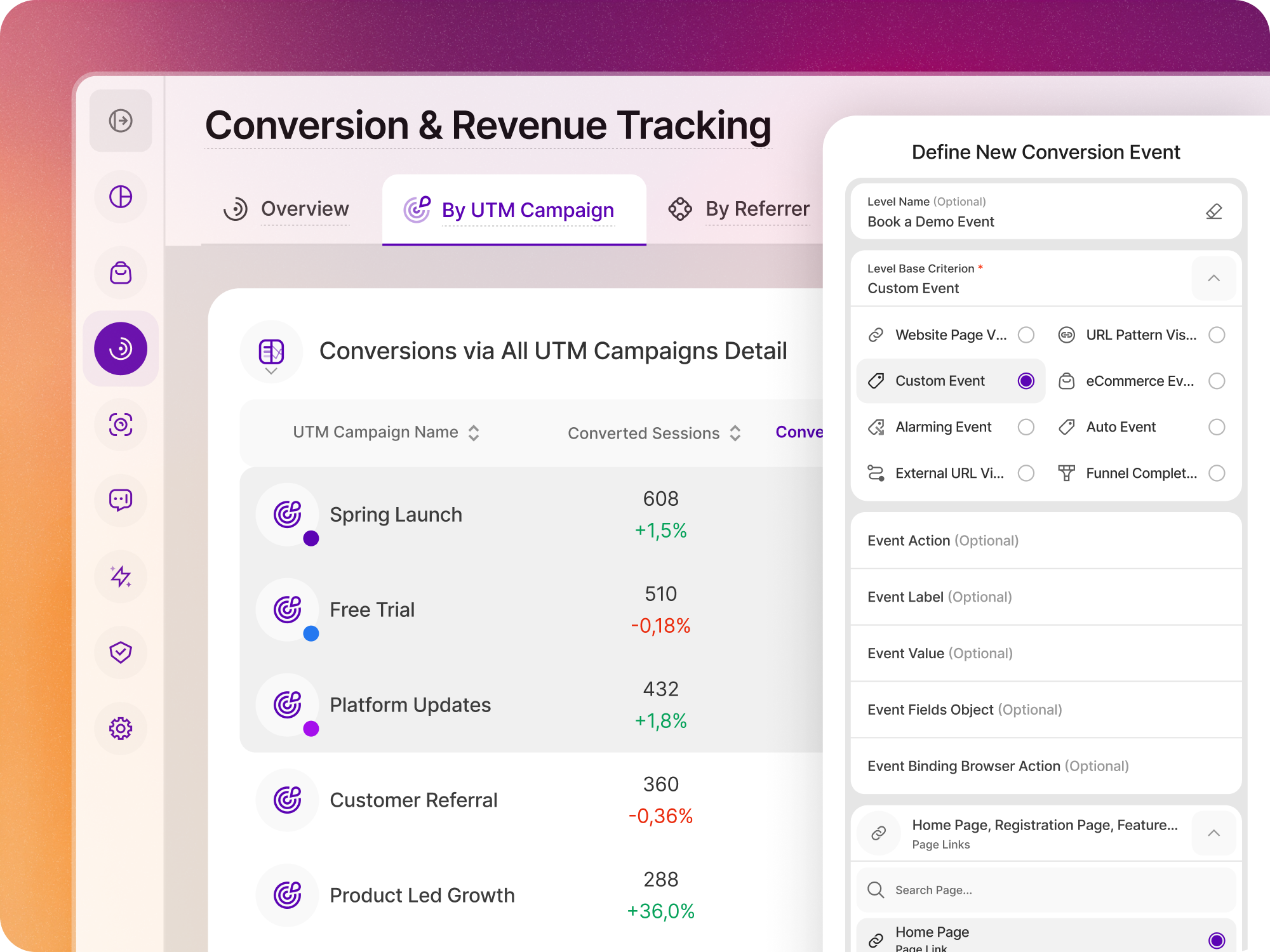Open the settings gear sidebar icon

tap(121, 729)
